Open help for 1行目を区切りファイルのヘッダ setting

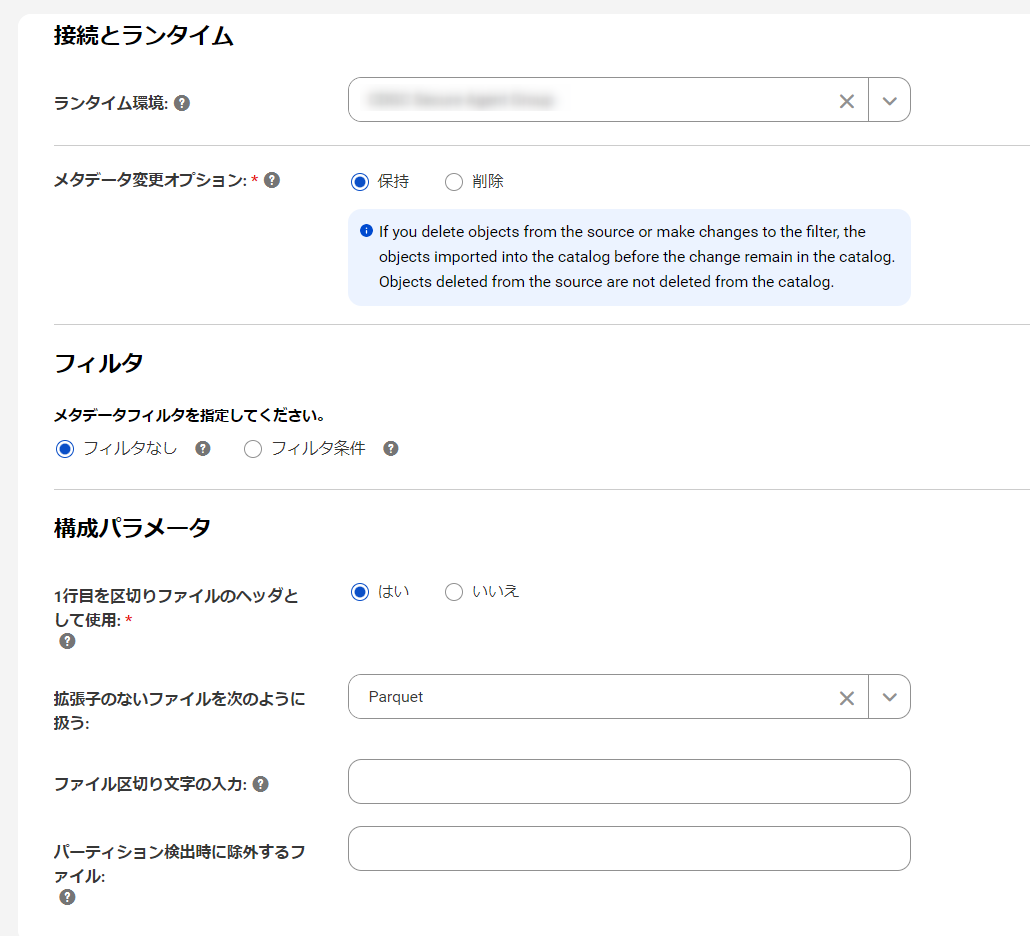pyautogui.click(x=67, y=641)
